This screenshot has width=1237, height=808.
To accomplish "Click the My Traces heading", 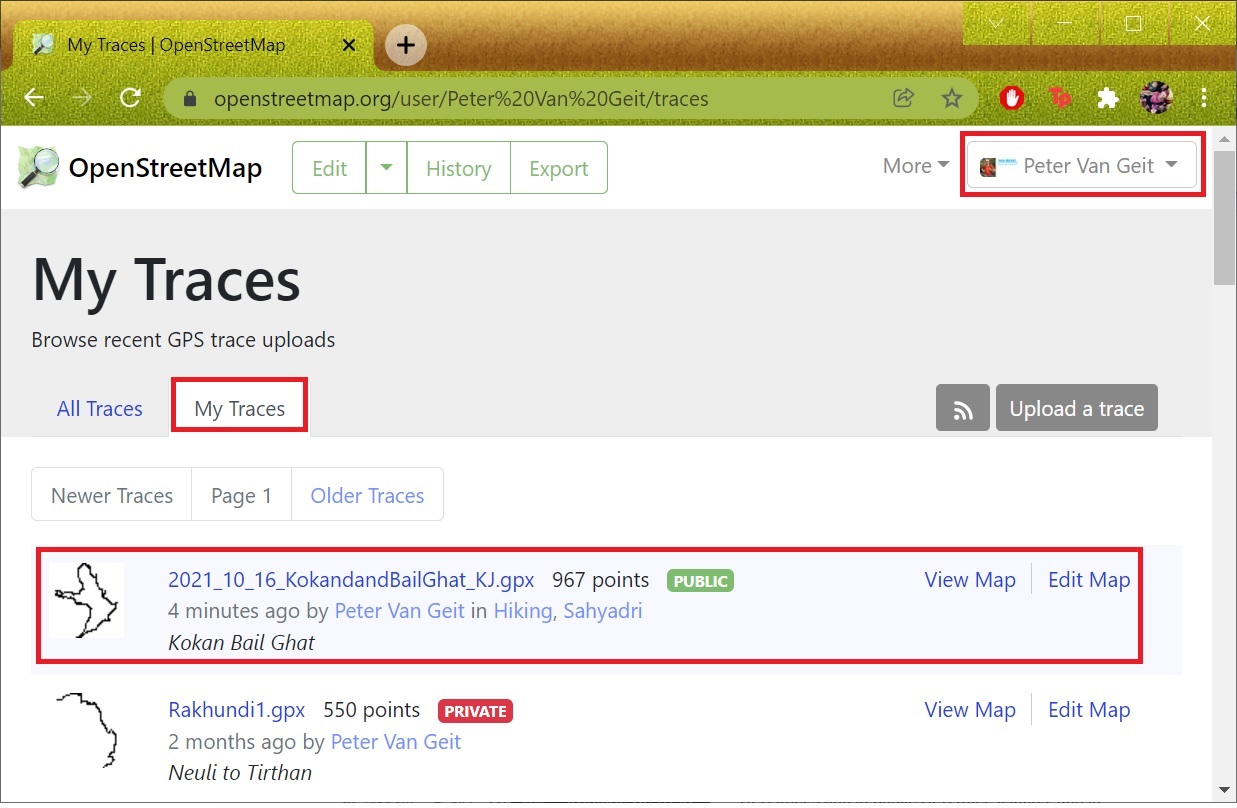I will pyautogui.click(x=166, y=280).
